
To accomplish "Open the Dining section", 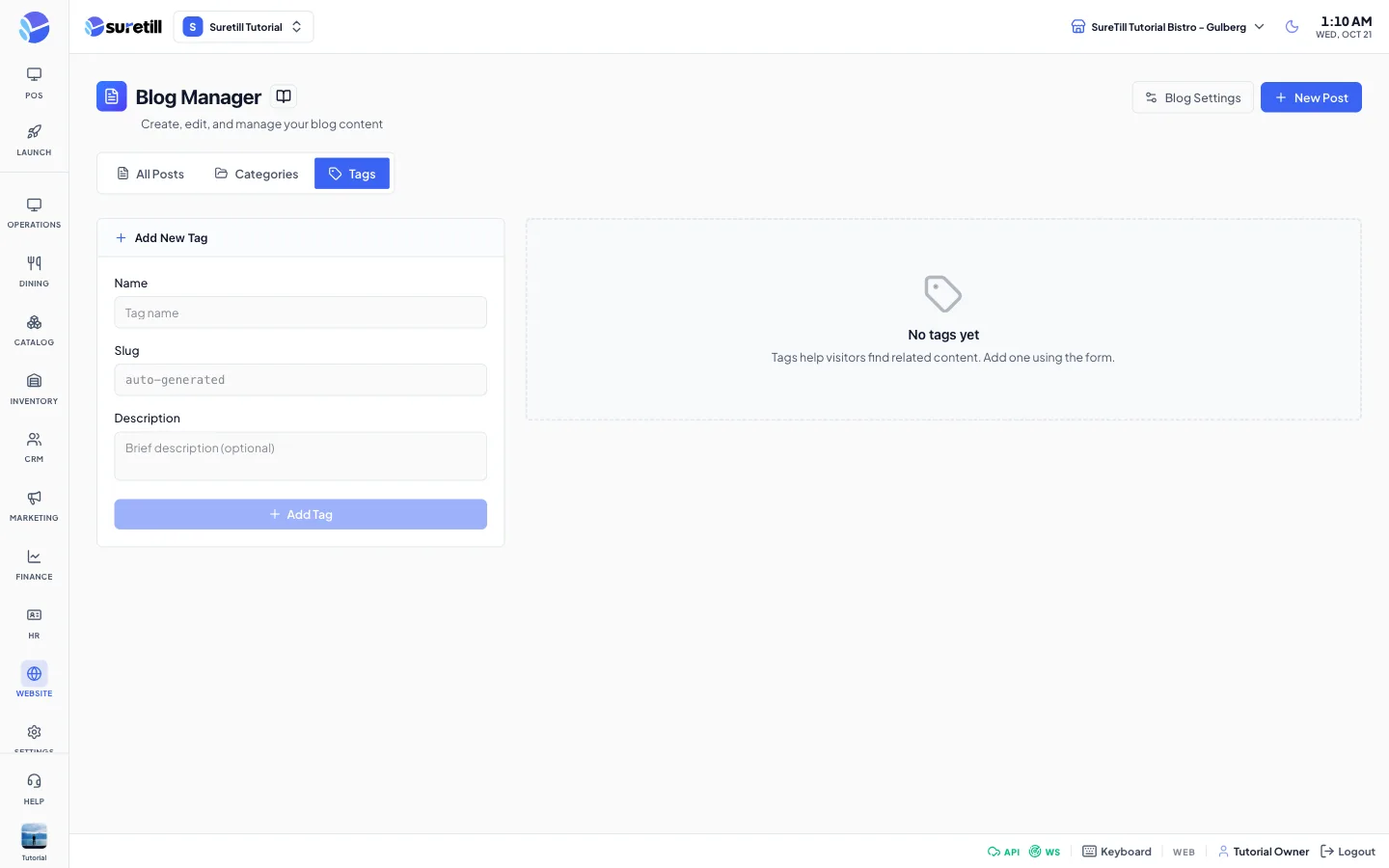I will (x=34, y=272).
